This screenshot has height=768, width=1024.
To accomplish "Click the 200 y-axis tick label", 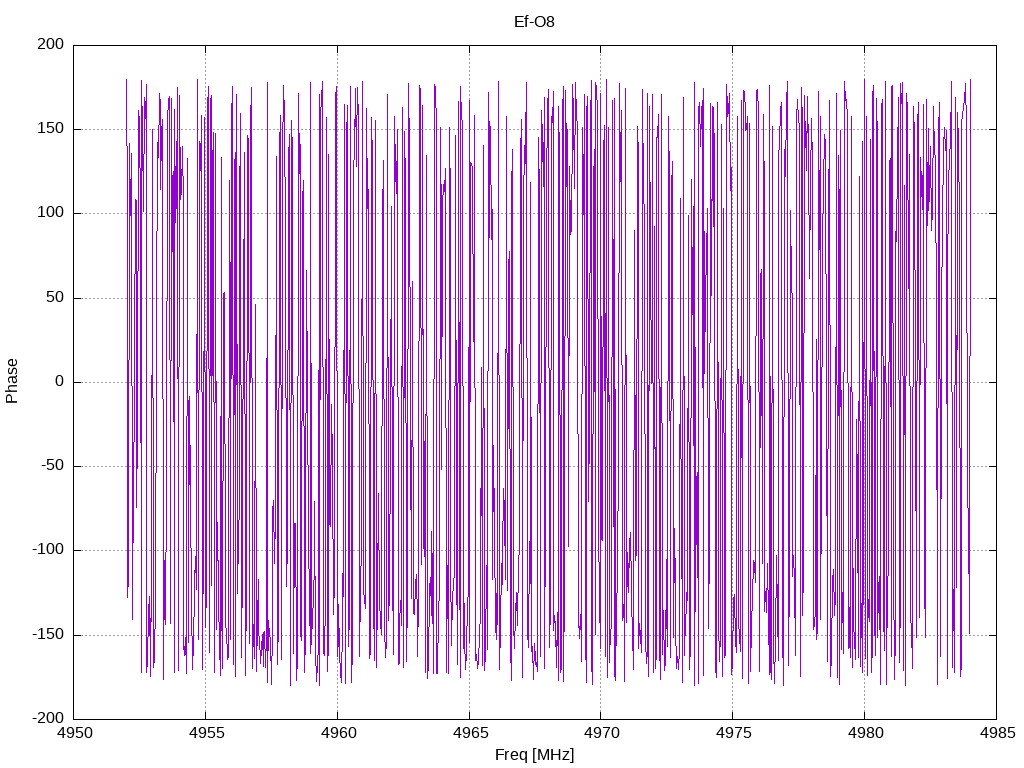I will click(x=51, y=44).
